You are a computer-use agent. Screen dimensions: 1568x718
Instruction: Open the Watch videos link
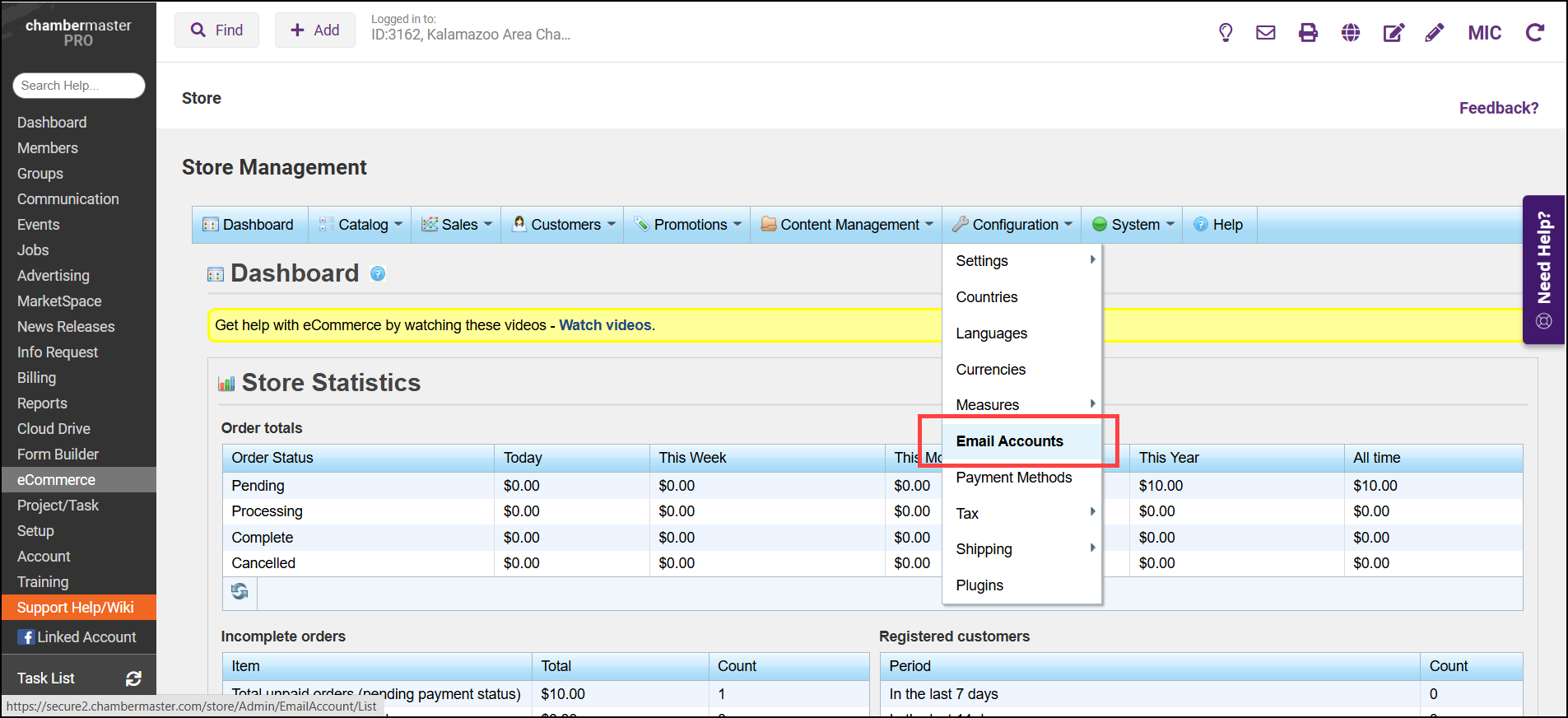pos(605,325)
